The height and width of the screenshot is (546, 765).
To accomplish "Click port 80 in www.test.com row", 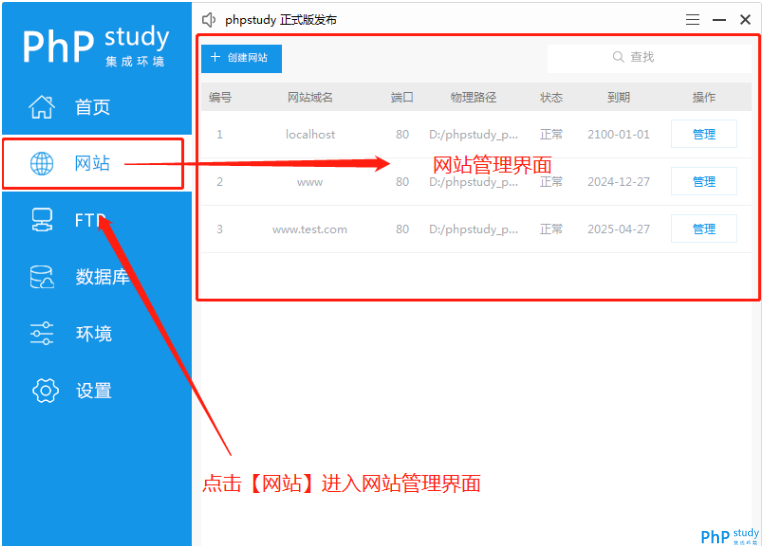I will click(403, 229).
